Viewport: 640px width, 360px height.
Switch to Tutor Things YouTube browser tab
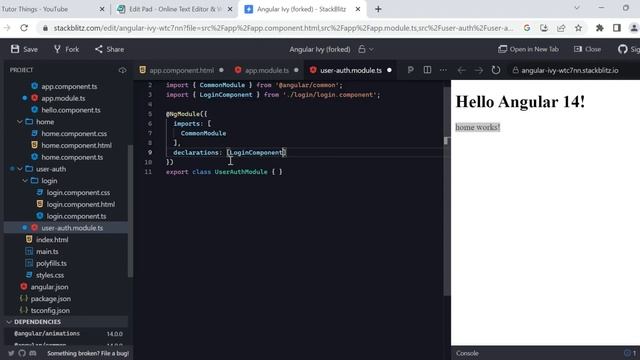pyautogui.click(x=35, y=9)
